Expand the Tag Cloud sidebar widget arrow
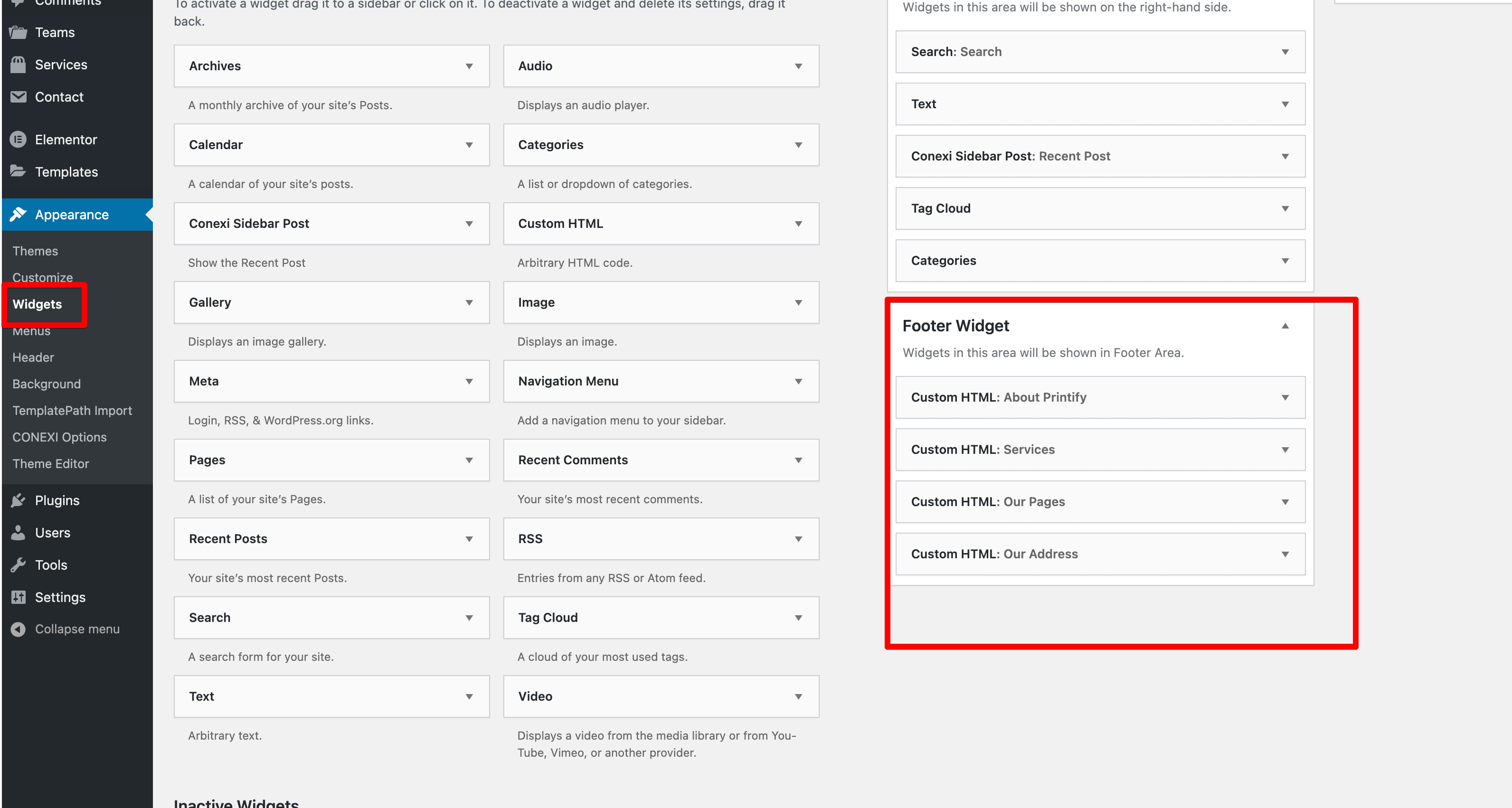Viewport: 1512px width, 808px height. pos(1285,209)
